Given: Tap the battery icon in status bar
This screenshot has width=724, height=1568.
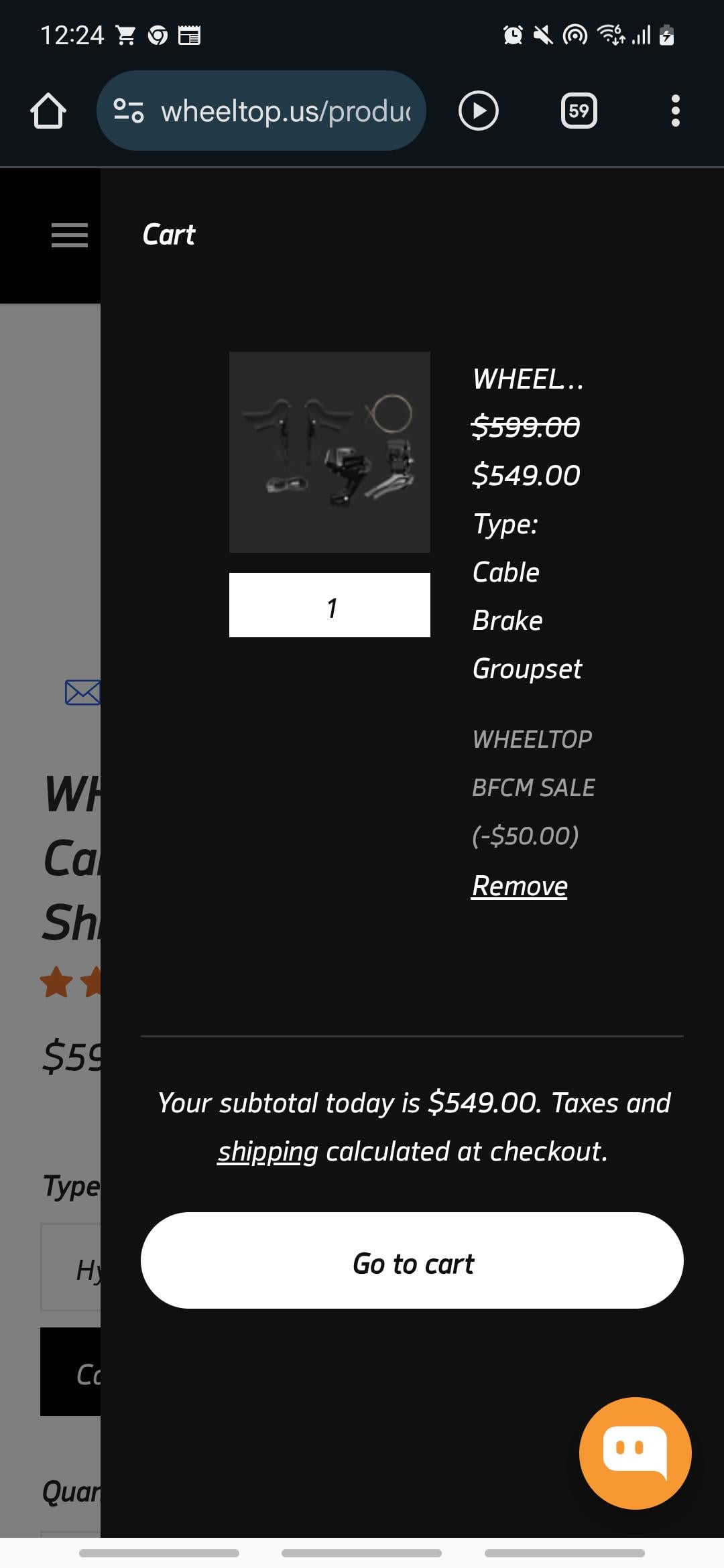Looking at the screenshot, I should coord(666,35).
